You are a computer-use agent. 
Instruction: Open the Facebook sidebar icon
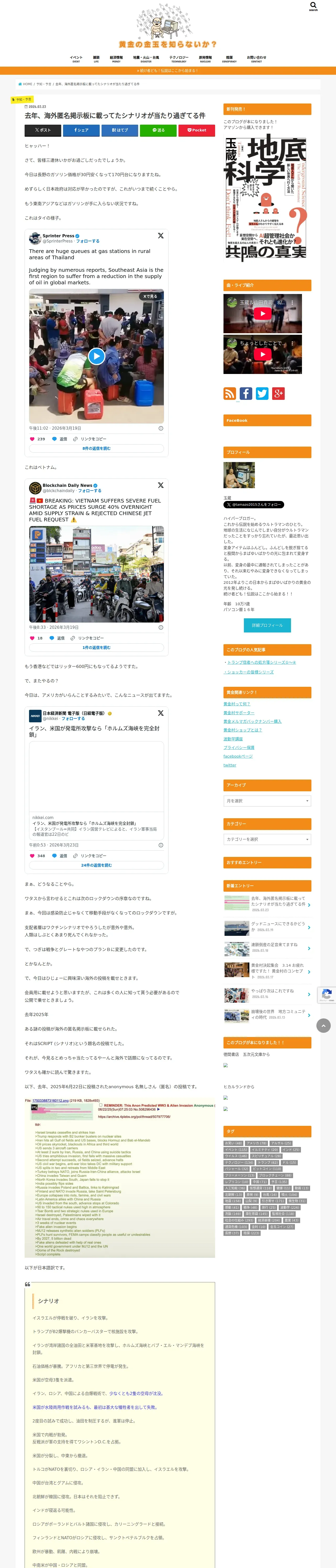pyautogui.click(x=246, y=393)
